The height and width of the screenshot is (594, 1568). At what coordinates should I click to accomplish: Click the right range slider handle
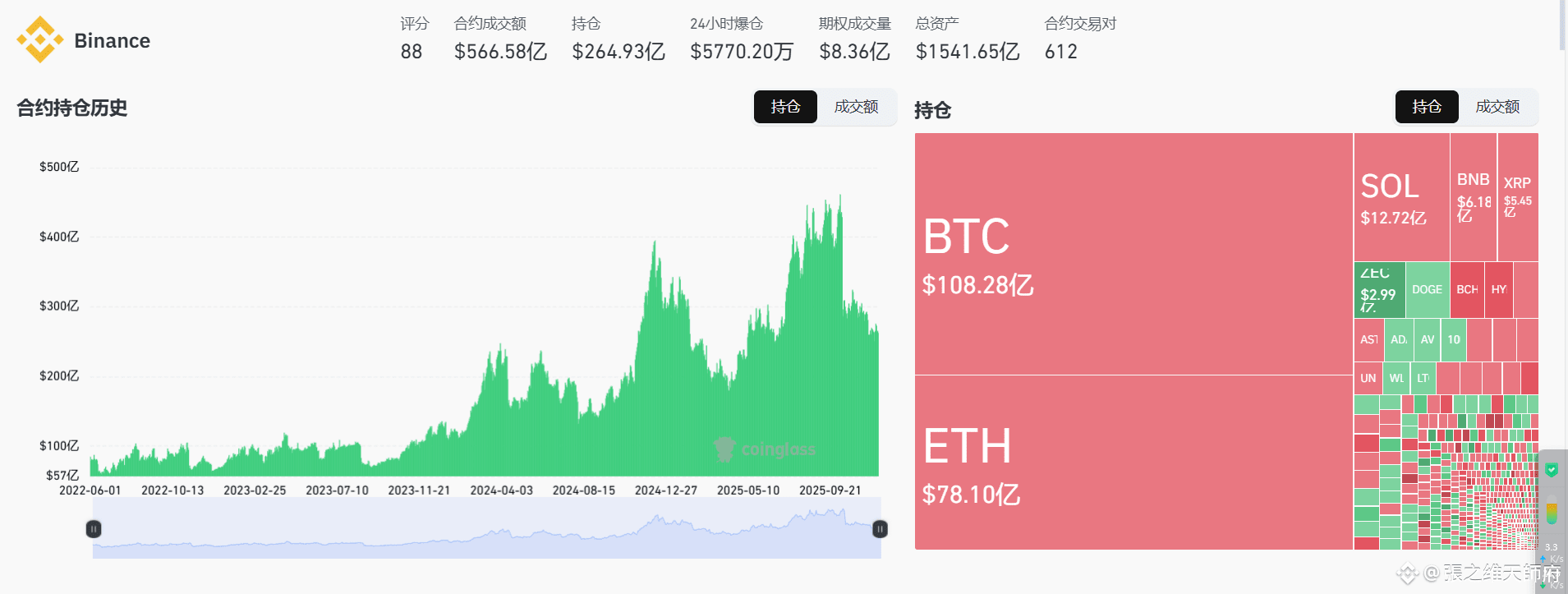880,529
